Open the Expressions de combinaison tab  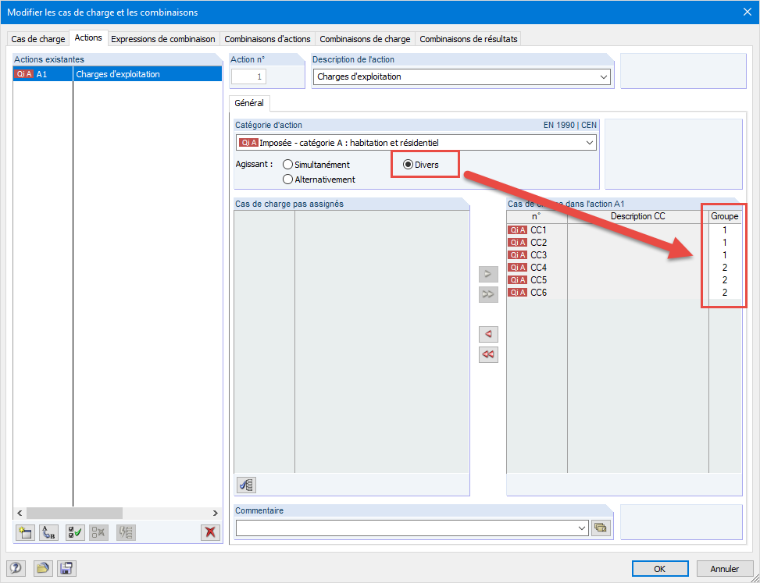[163, 39]
